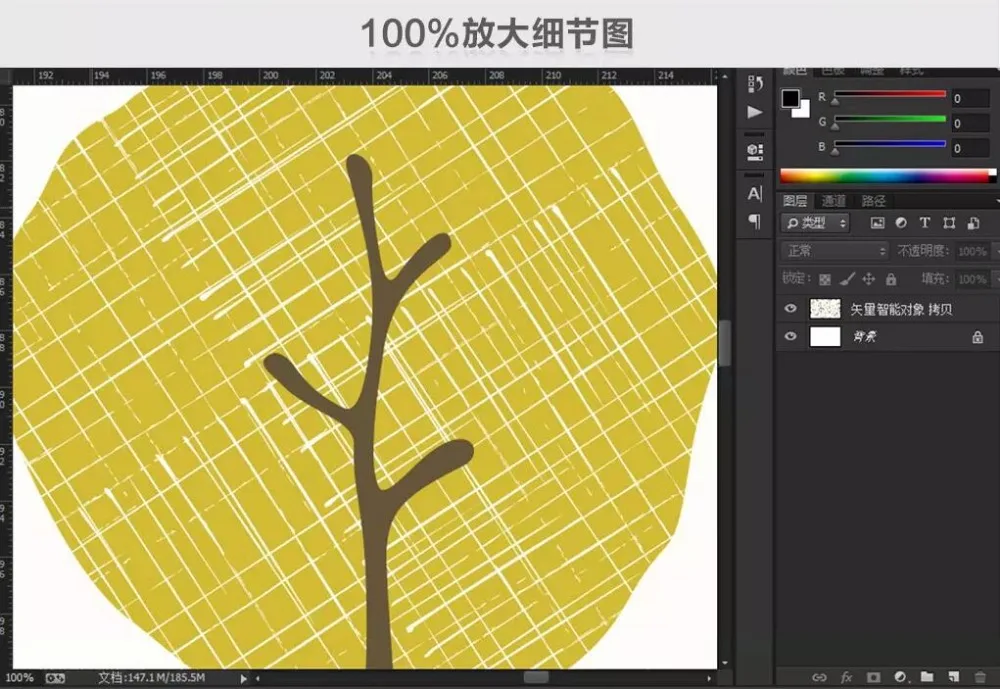Image resolution: width=1000 pixels, height=689 pixels.
Task: Switch to the 通道 tab
Action: [x=833, y=201]
